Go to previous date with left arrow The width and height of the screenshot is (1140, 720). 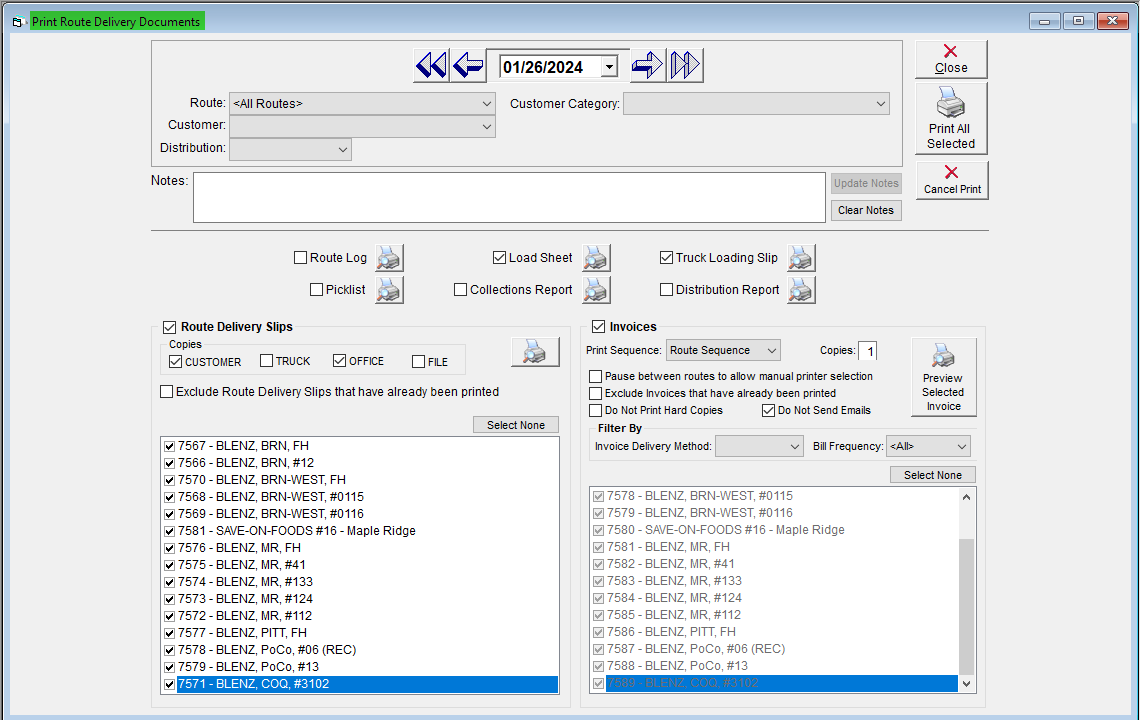pyautogui.click(x=468, y=66)
